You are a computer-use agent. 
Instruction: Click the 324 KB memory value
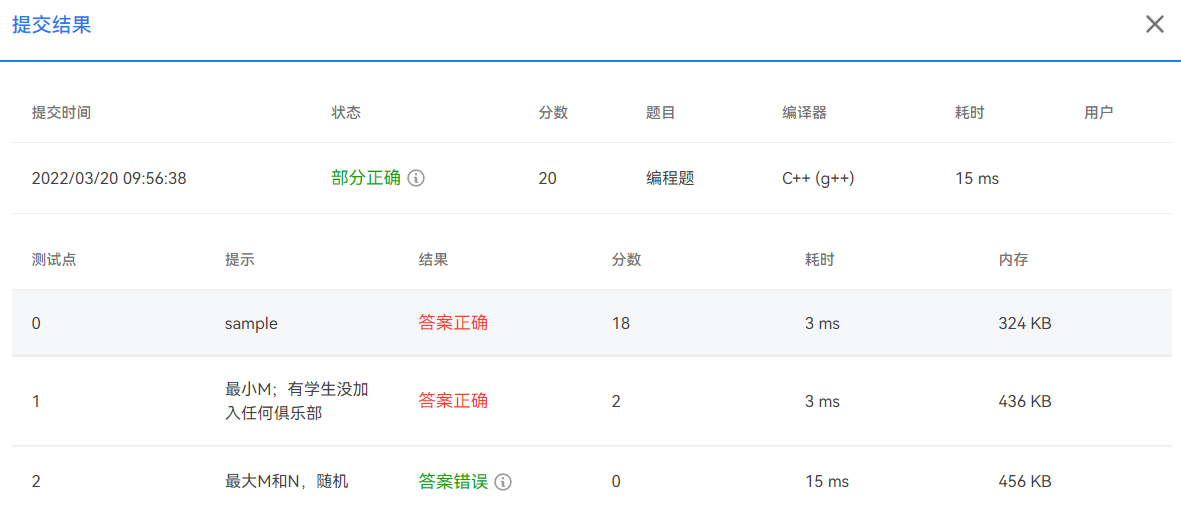coord(1024,323)
